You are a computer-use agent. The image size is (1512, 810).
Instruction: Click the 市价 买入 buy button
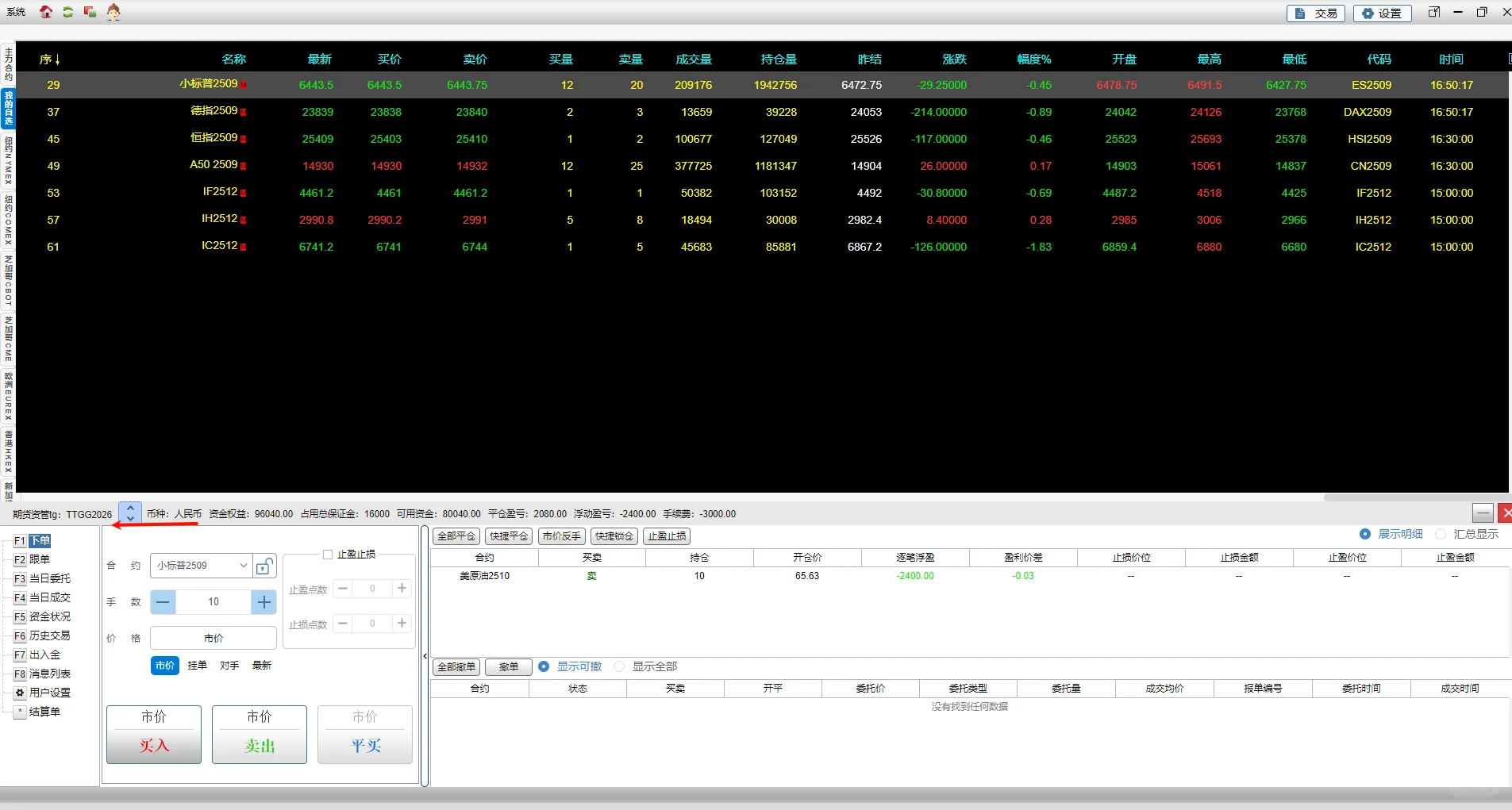pos(154,735)
